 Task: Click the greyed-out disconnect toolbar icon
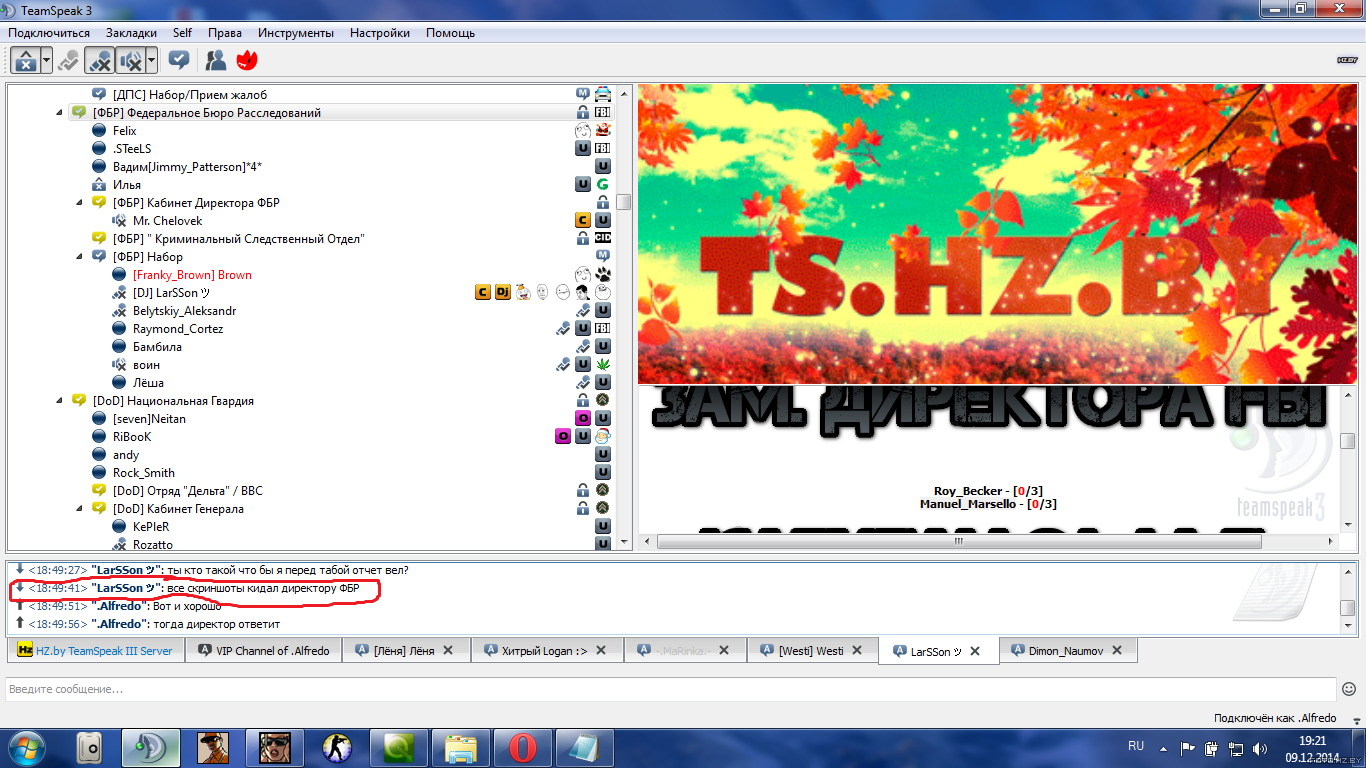point(68,60)
